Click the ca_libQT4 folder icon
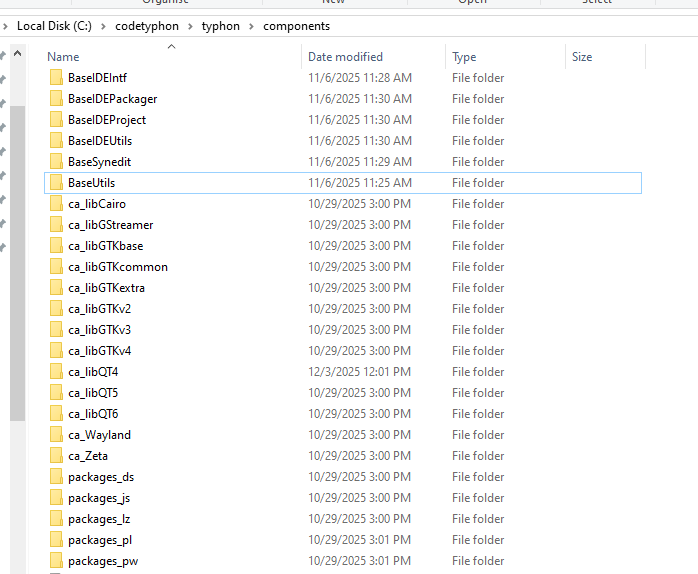Image resolution: width=698 pixels, height=574 pixels. 56,372
